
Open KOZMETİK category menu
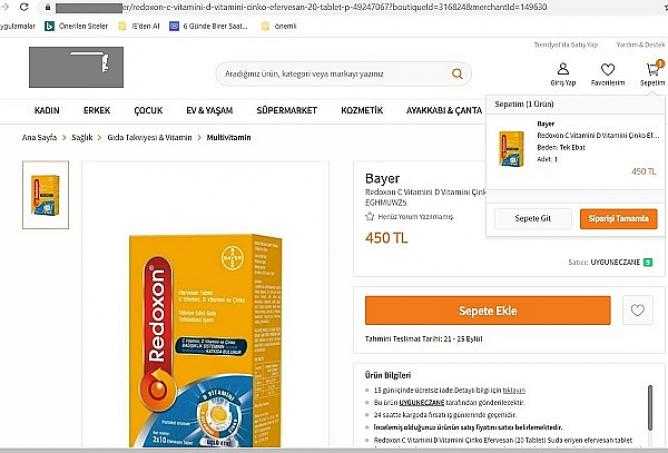click(362, 110)
